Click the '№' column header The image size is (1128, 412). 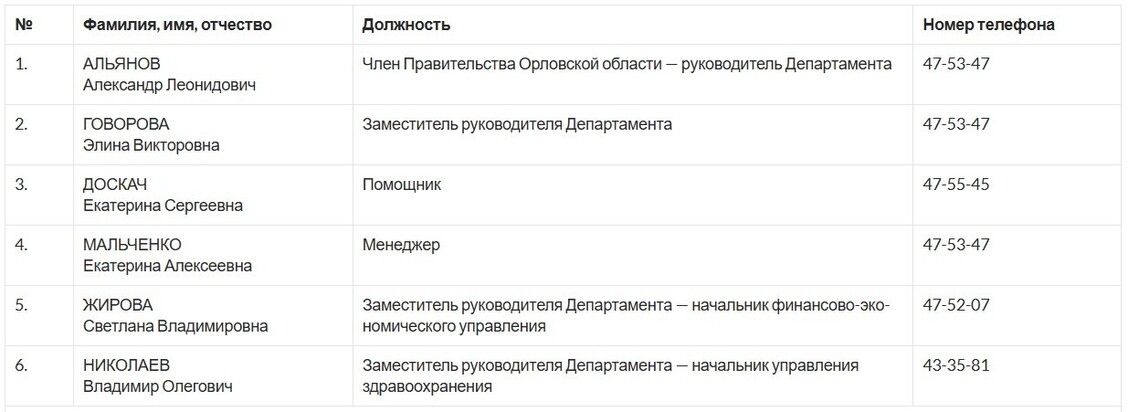pyautogui.click(x=24, y=24)
